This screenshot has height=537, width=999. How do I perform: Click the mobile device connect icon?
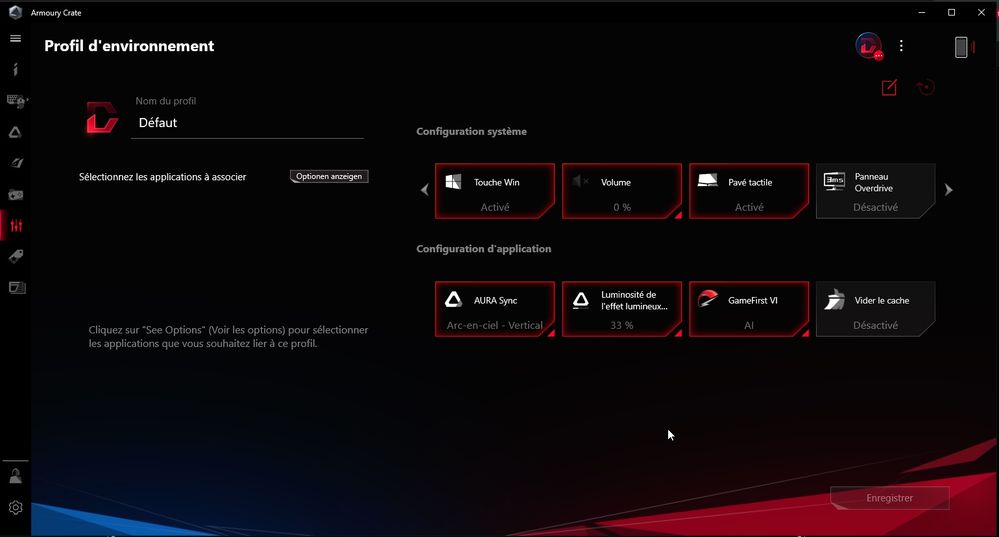click(964, 47)
